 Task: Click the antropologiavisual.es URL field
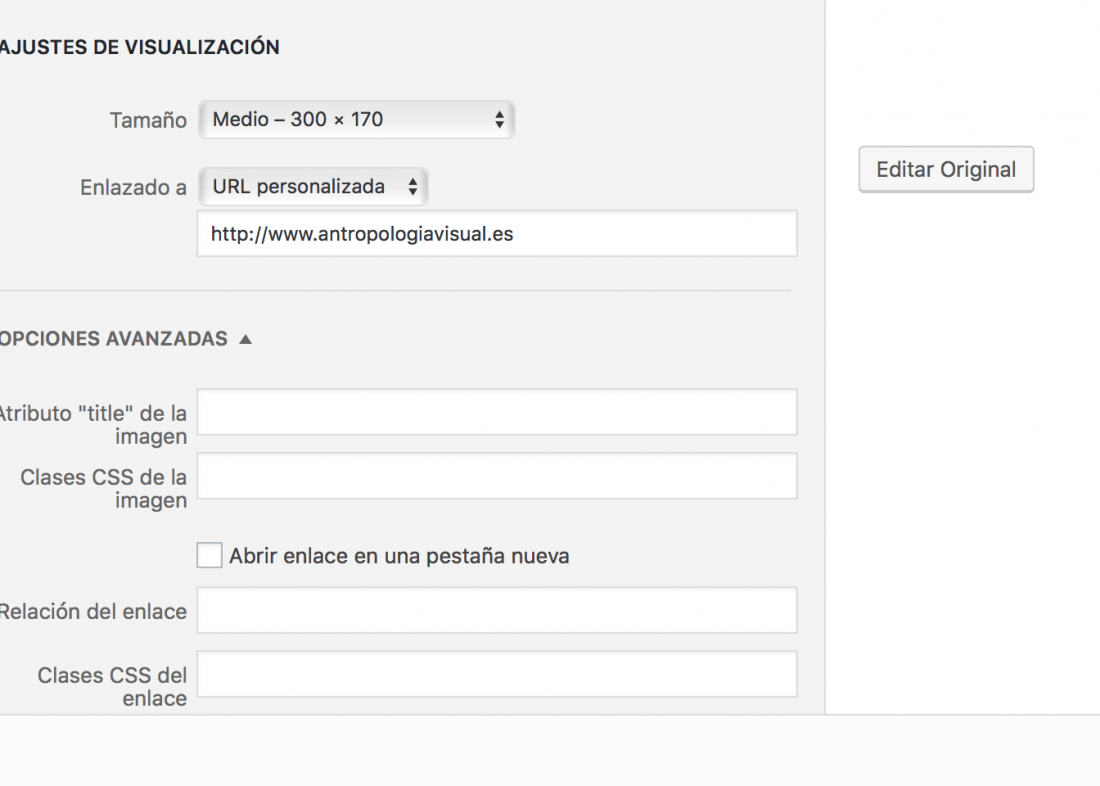[x=497, y=234]
